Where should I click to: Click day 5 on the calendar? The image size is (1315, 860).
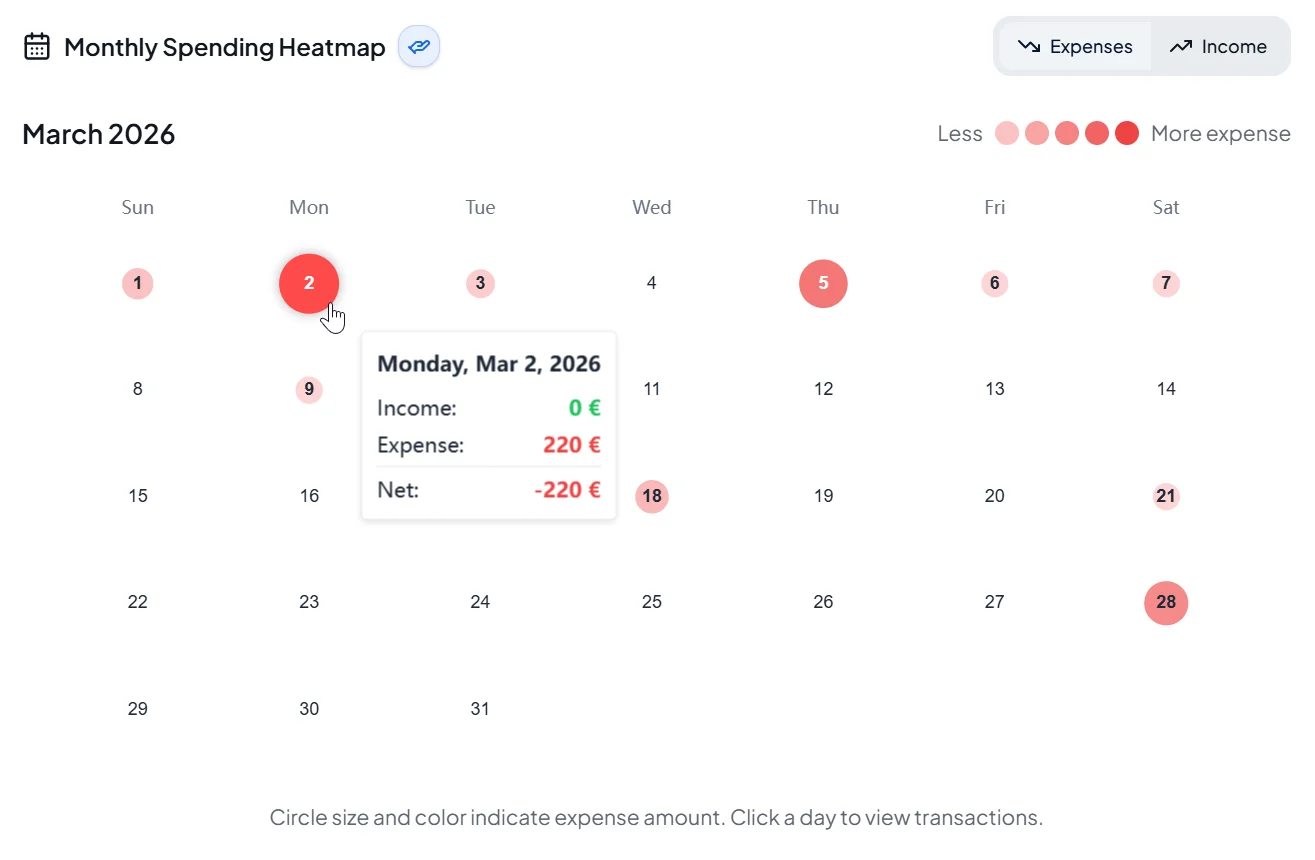(x=823, y=283)
